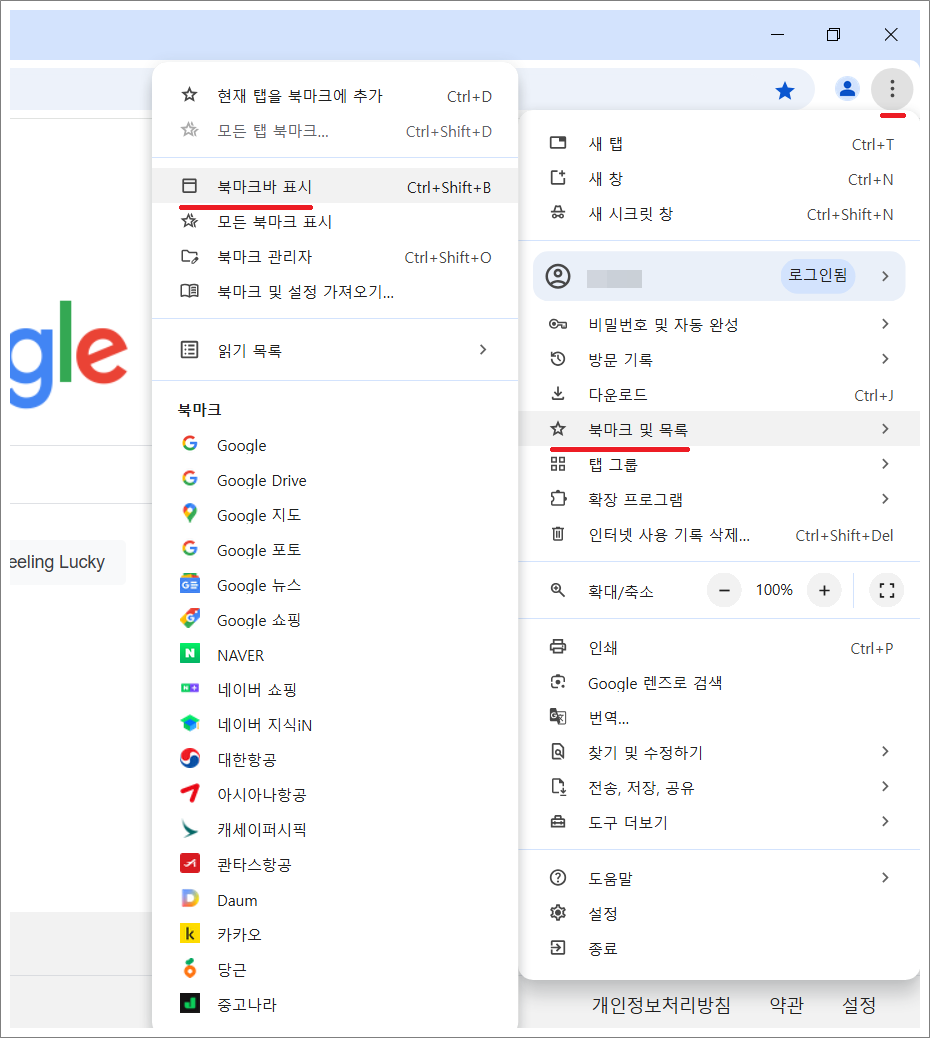Open the Google 지도 bookmark
930x1038 pixels.
(259, 515)
